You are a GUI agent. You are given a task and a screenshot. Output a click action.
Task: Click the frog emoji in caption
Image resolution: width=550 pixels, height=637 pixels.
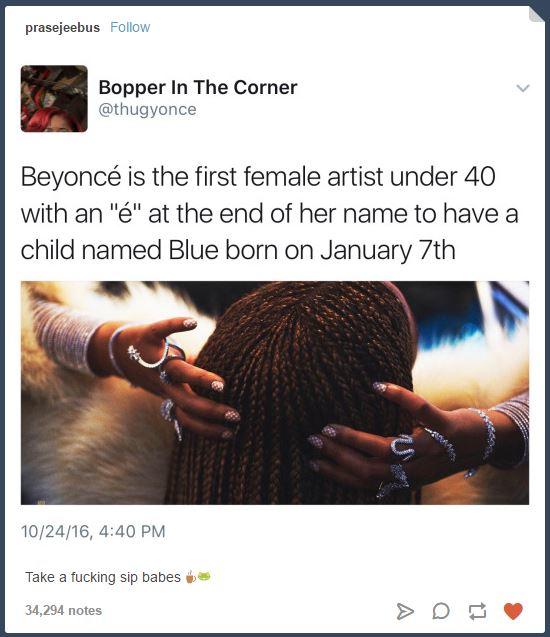pos(204,576)
